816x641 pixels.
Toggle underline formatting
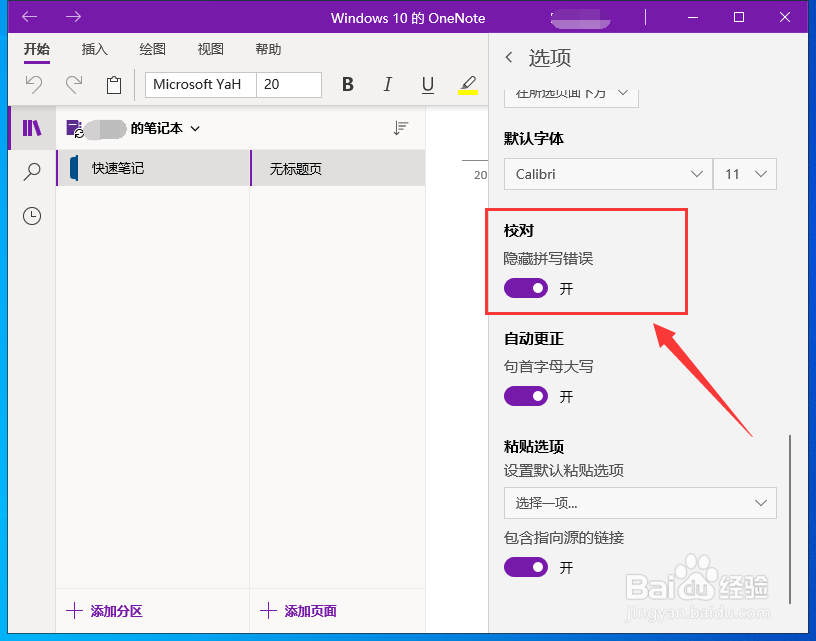point(428,85)
